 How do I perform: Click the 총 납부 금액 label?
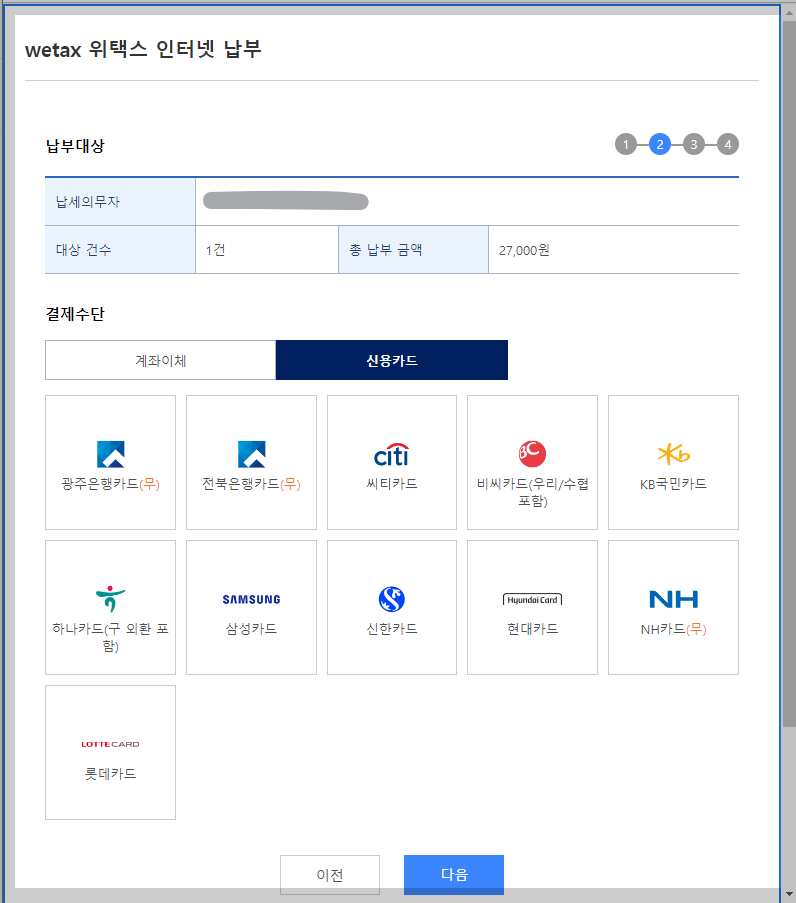click(x=385, y=250)
